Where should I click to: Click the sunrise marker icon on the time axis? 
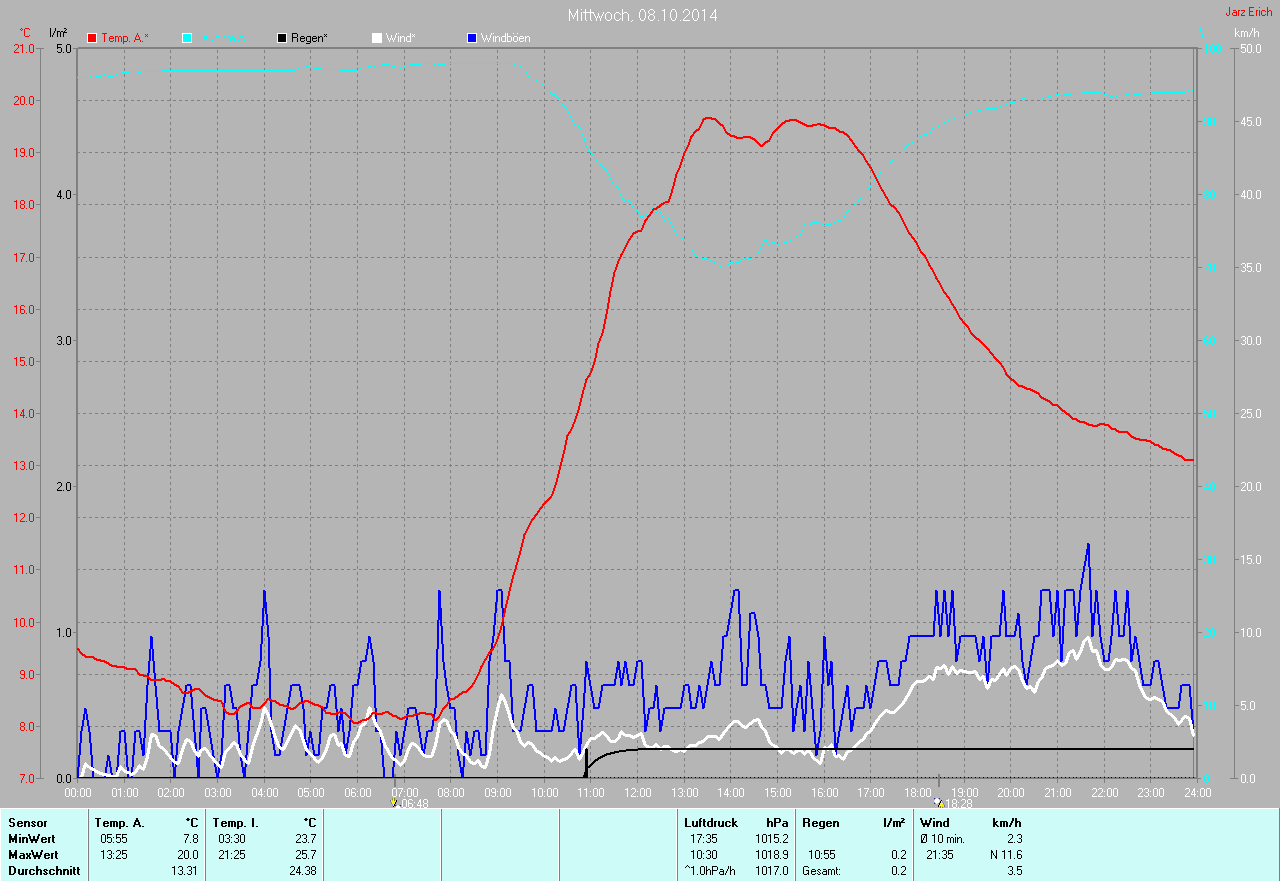(x=394, y=802)
